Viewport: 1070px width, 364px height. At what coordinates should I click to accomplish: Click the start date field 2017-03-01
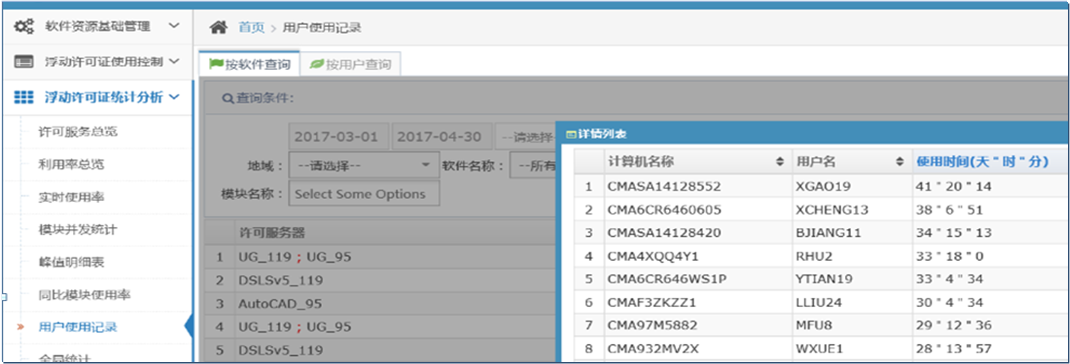[339, 137]
